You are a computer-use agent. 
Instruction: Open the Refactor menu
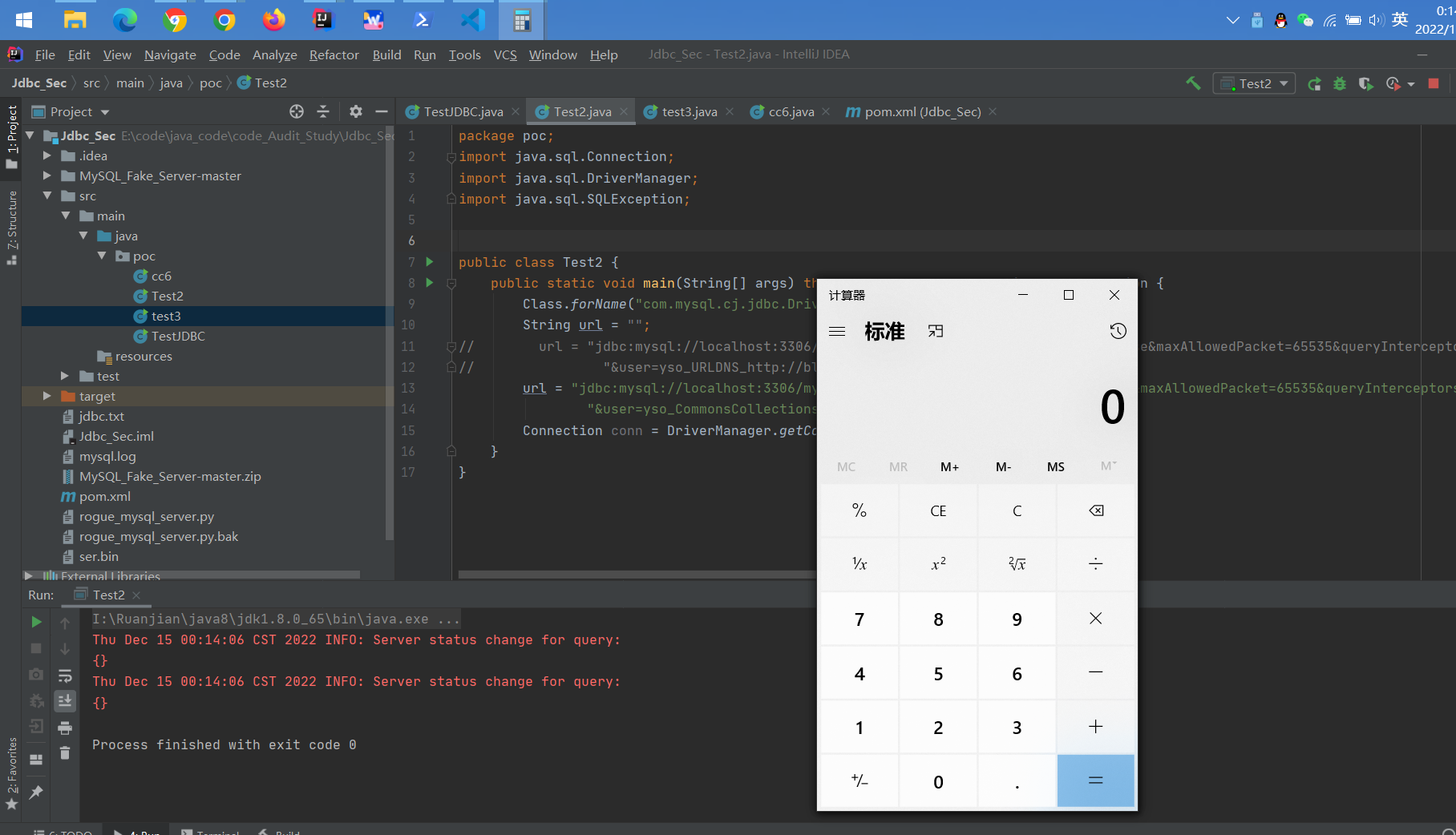tap(334, 54)
